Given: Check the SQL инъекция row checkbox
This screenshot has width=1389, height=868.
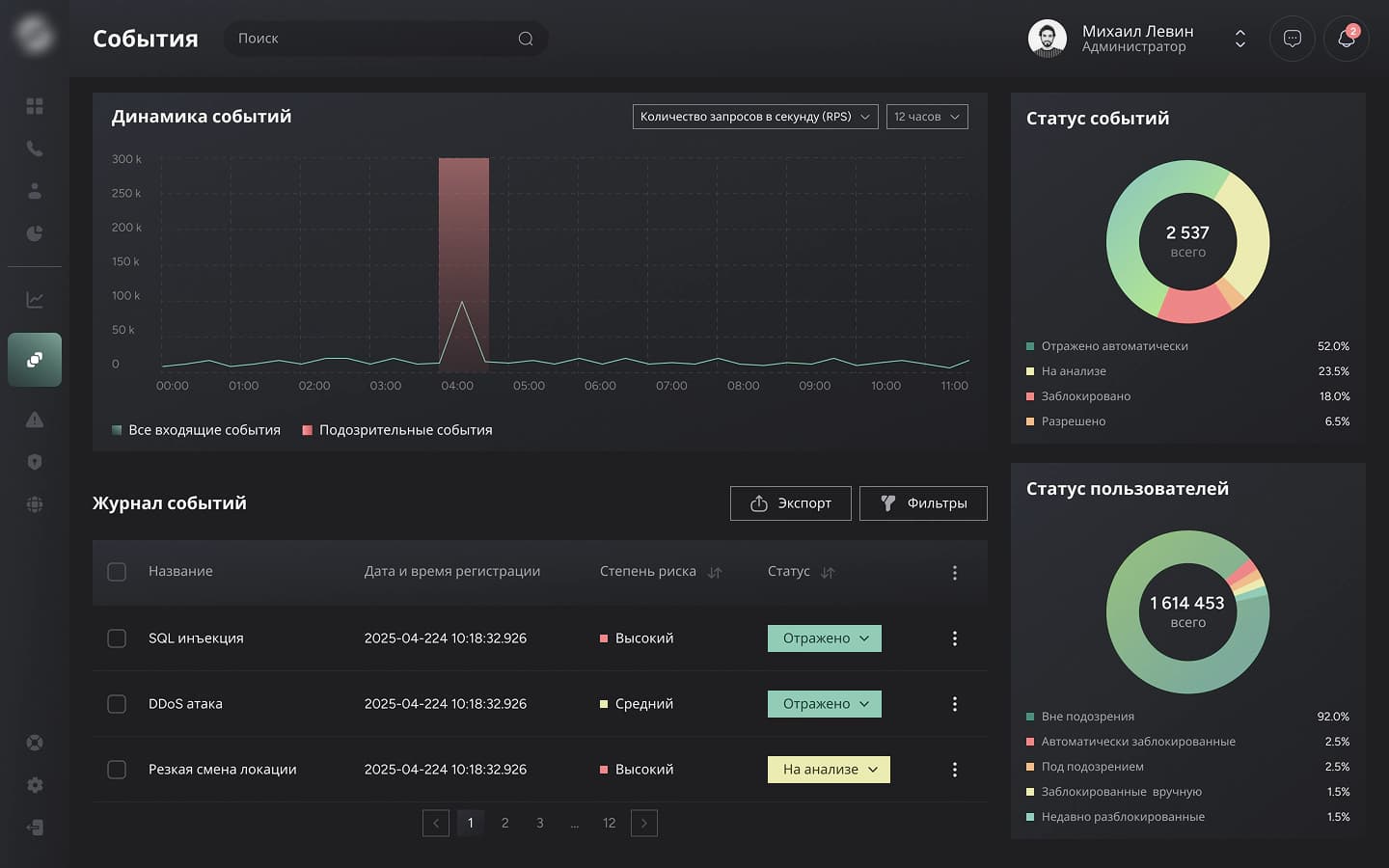Looking at the screenshot, I should (117, 638).
